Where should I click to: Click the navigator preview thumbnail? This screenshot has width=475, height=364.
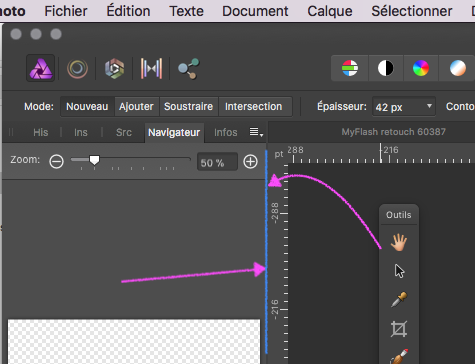tap(134, 342)
